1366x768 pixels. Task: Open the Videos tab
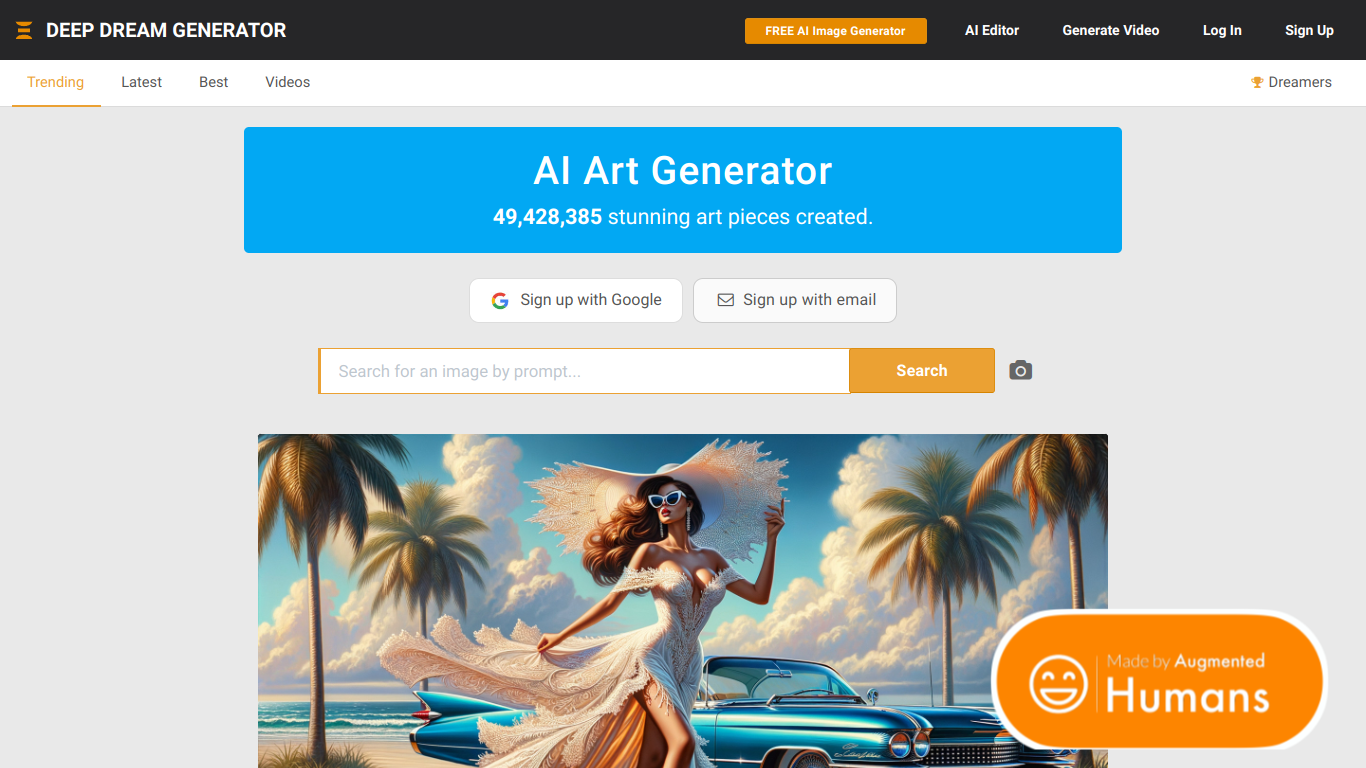[x=288, y=82]
